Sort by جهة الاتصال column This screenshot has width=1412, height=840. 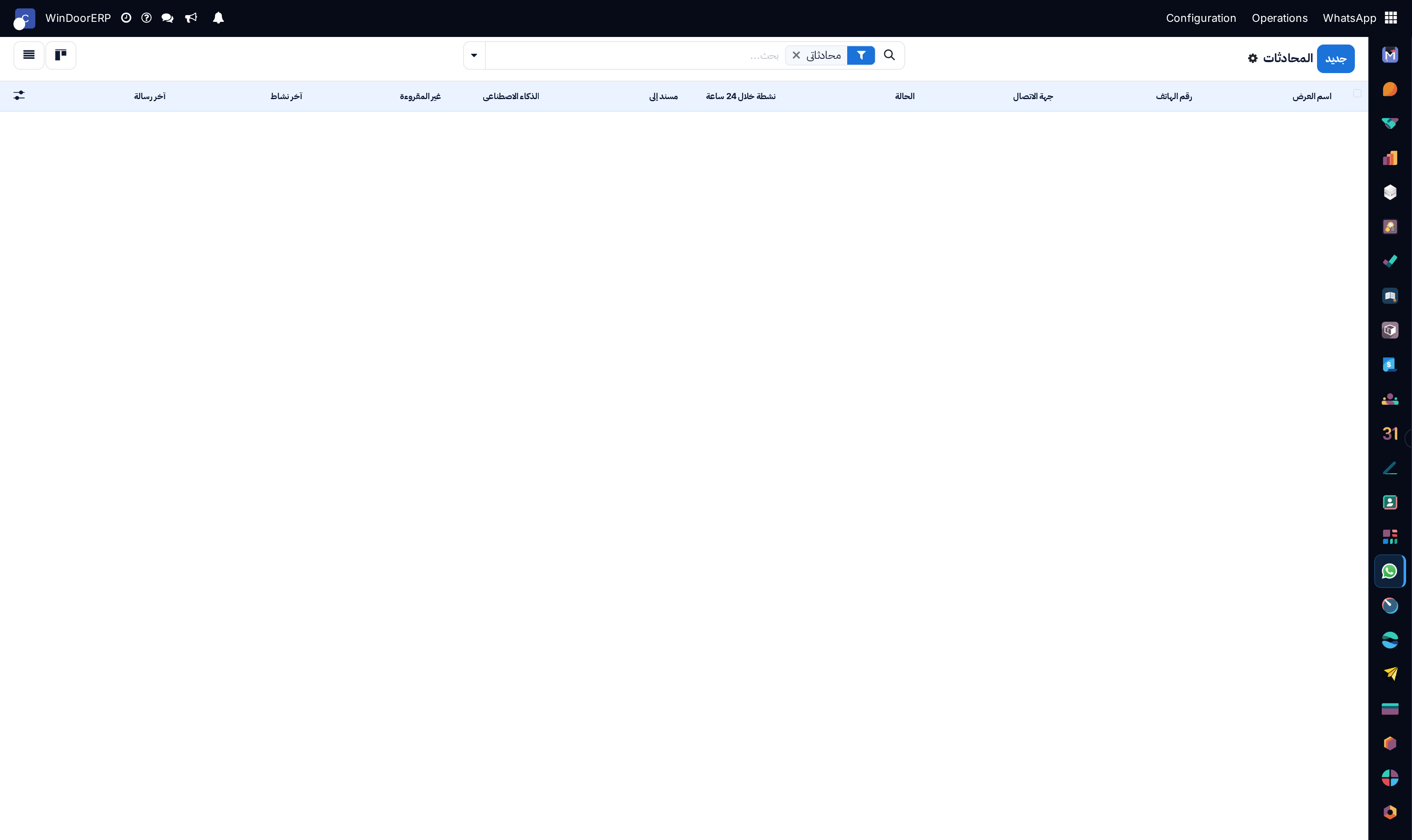[1033, 96]
